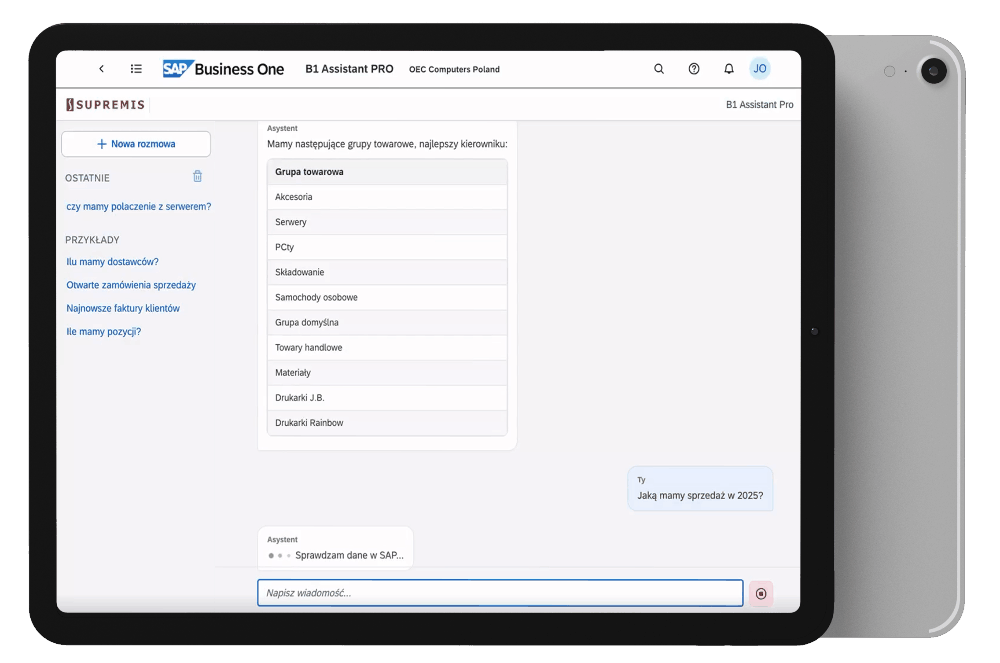Select example 'Ile mamy pozycji?'
Screen dimensions: 1000x663
103,332
